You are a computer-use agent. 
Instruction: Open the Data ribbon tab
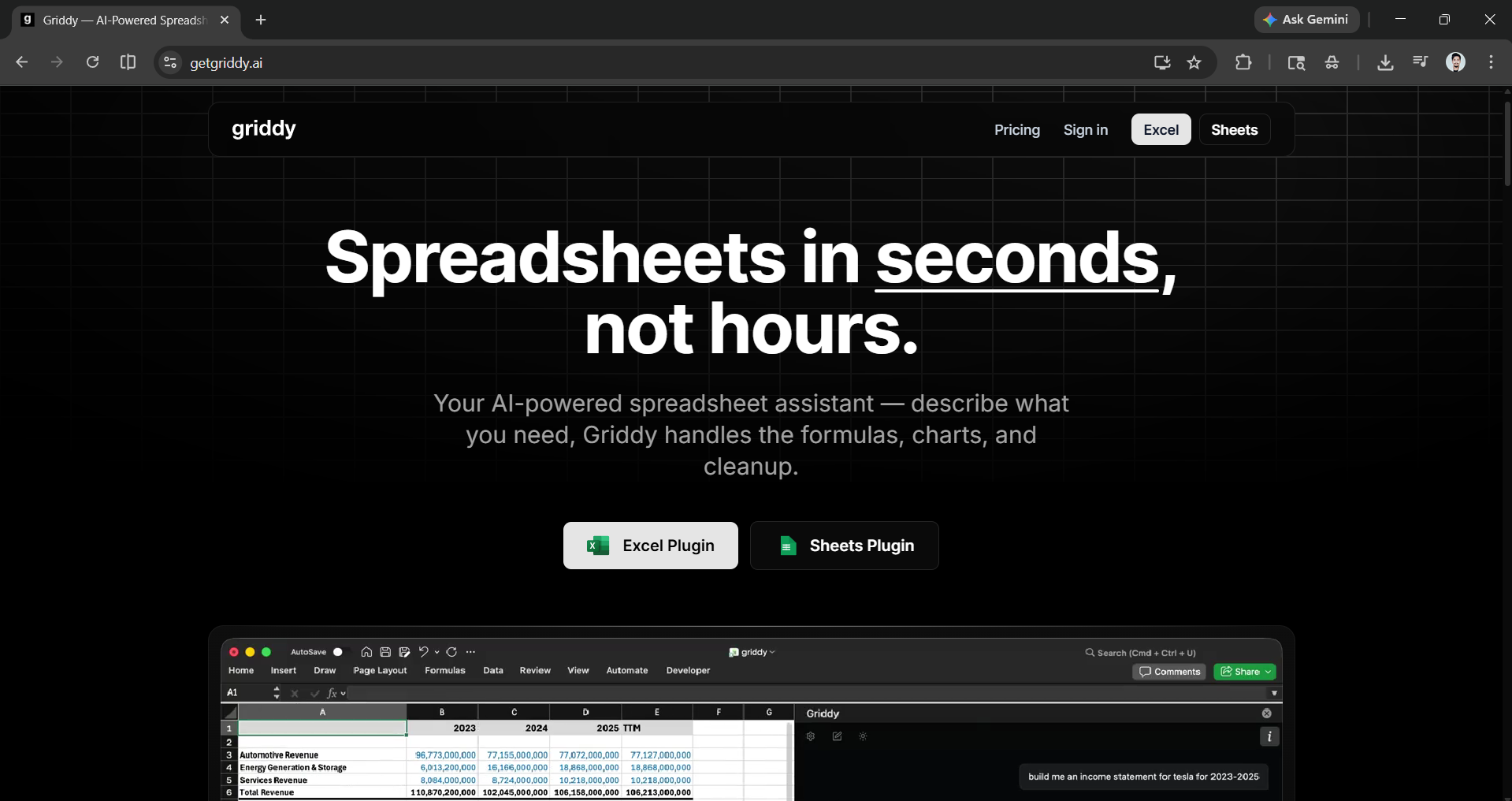[x=493, y=671]
